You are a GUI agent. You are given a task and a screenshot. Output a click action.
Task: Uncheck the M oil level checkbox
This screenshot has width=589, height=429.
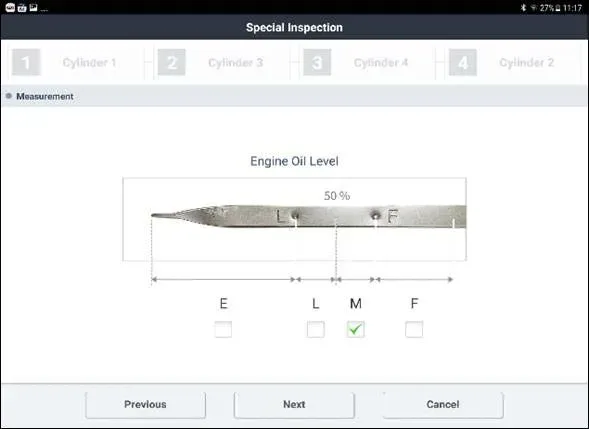(x=355, y=329)
